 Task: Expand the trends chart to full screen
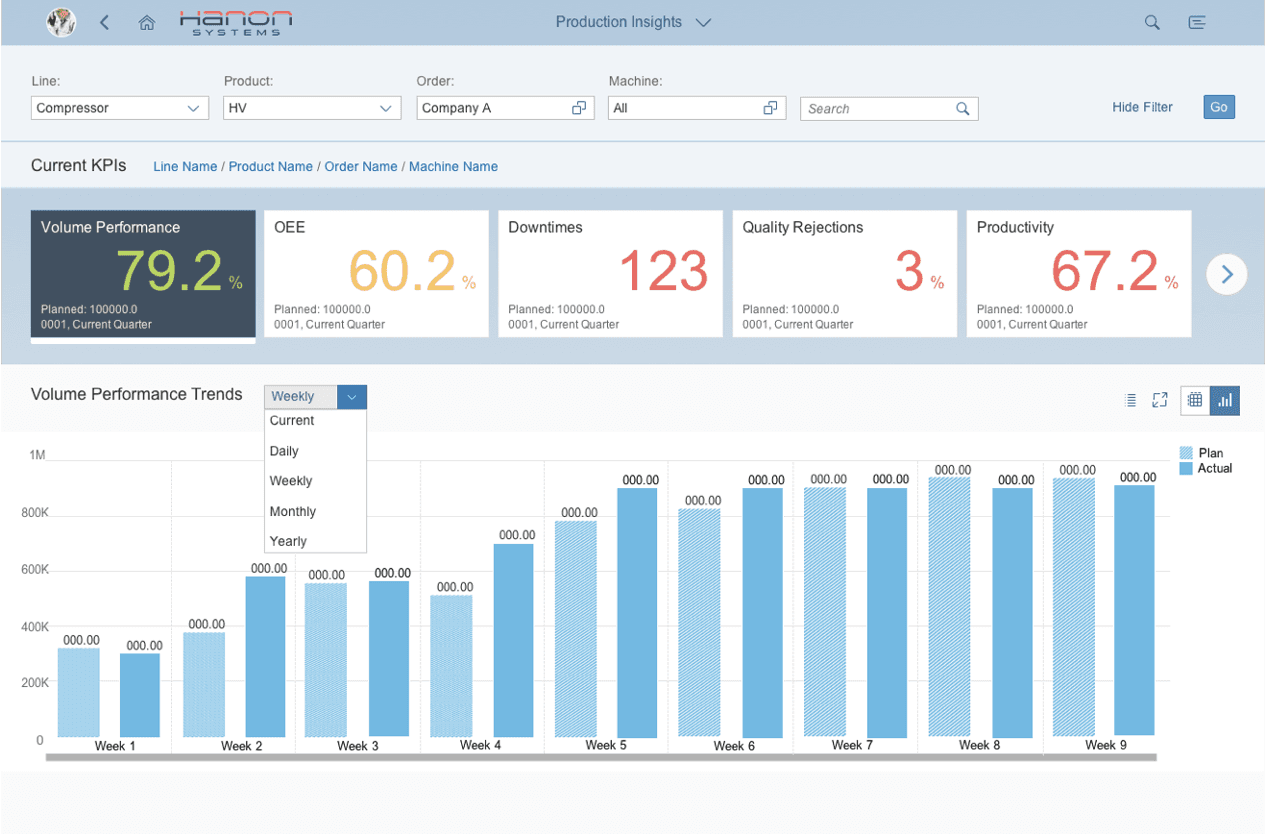tap(1160, 400)
